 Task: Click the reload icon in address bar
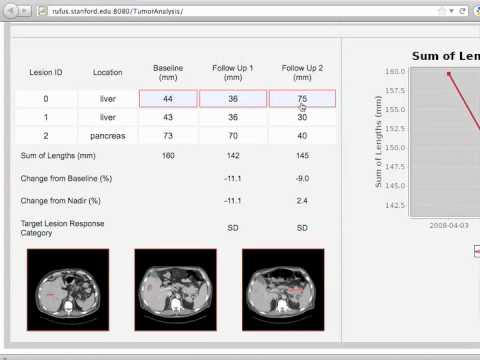pos(462,11)
